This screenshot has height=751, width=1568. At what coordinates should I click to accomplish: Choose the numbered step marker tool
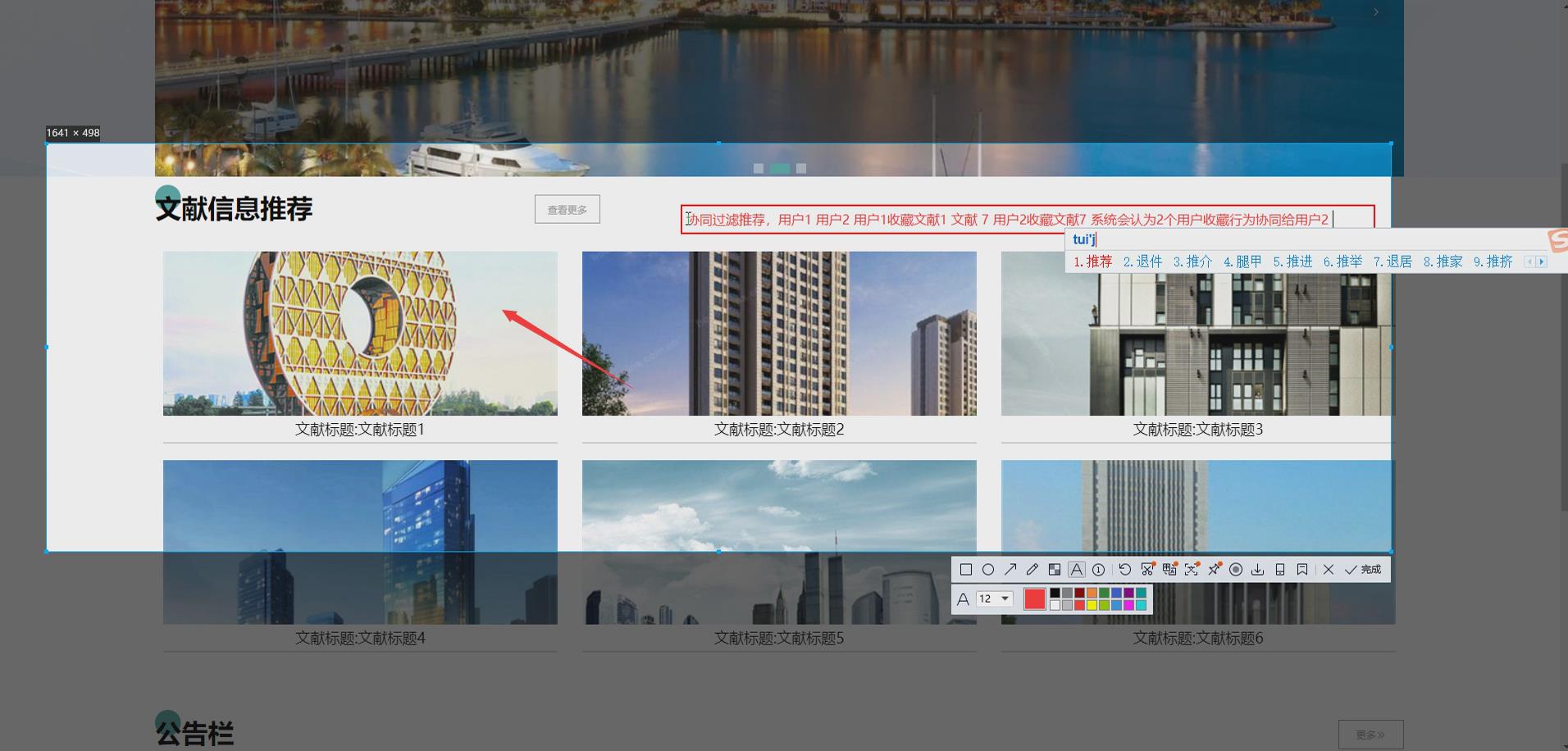pyautogui.click(x=1099, y=570)
